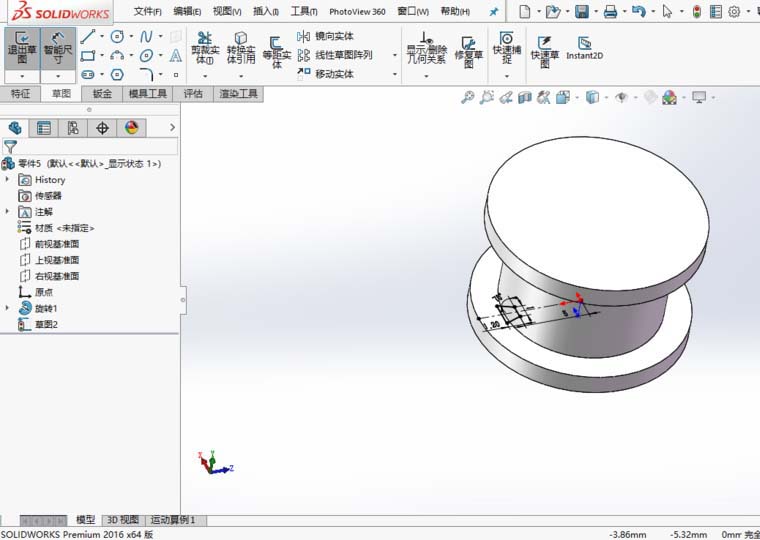
Task: Select the Spline sketch tool
Action: tap(146, 36)
